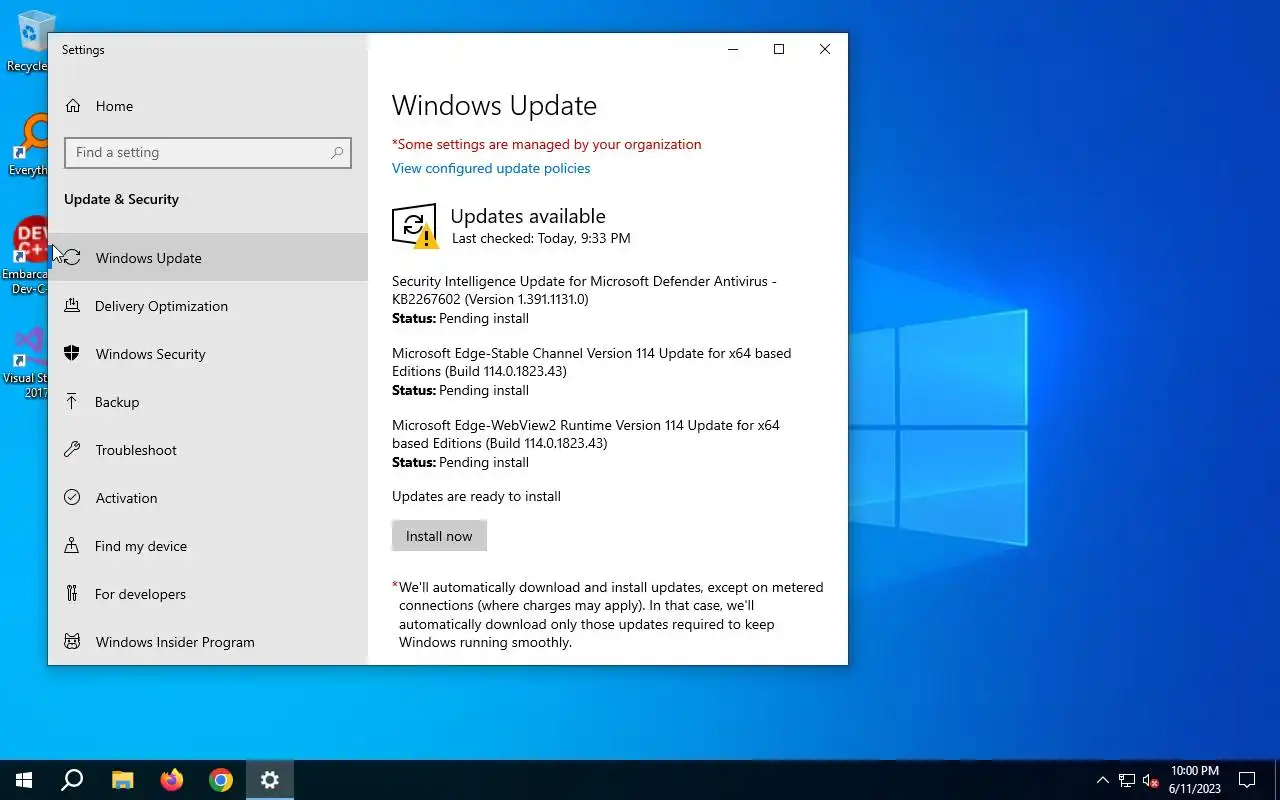This screenshot has width=1280, height=800.
Task: Click the Updates available status text
Action: click(528, 216)
